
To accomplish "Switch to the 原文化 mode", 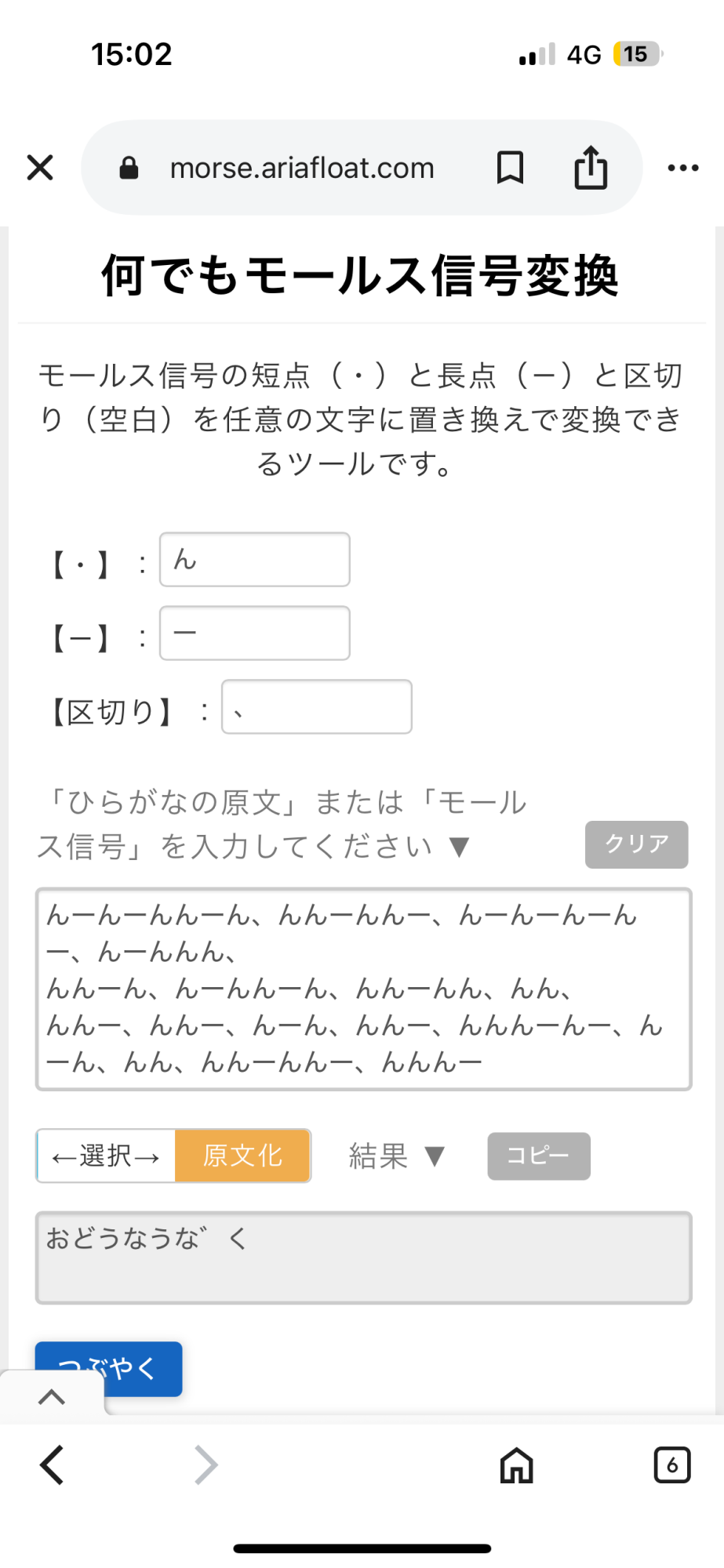I will pyautogui.click(x=243, y=1156).
